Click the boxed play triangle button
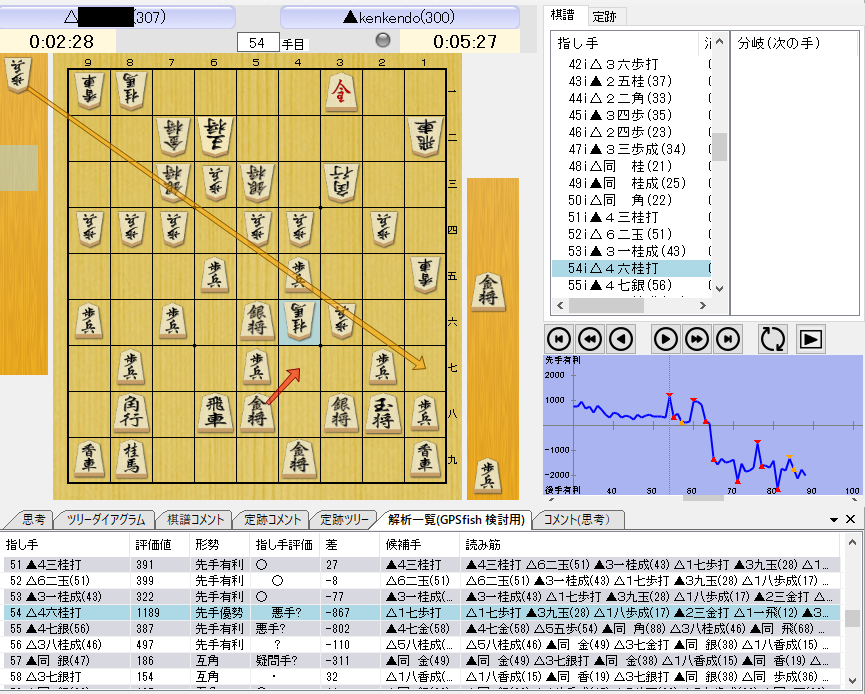 point(811,339)
